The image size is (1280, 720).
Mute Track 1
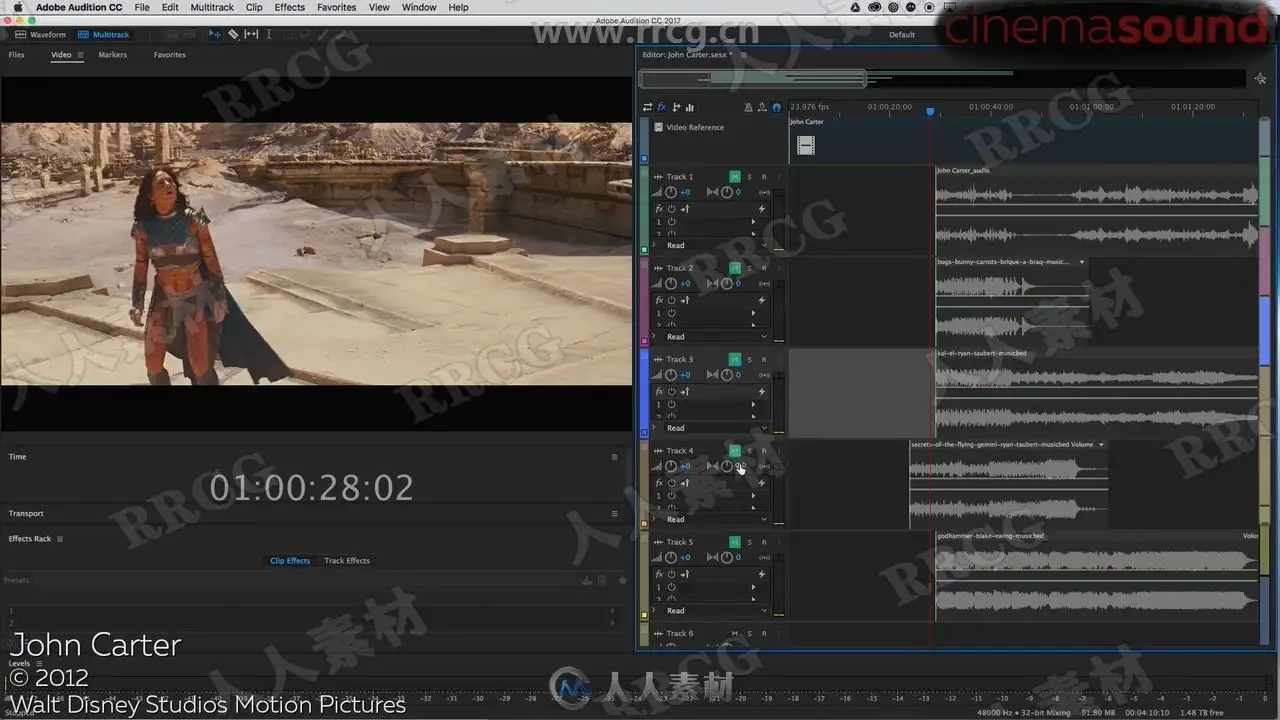click(735, 177)
